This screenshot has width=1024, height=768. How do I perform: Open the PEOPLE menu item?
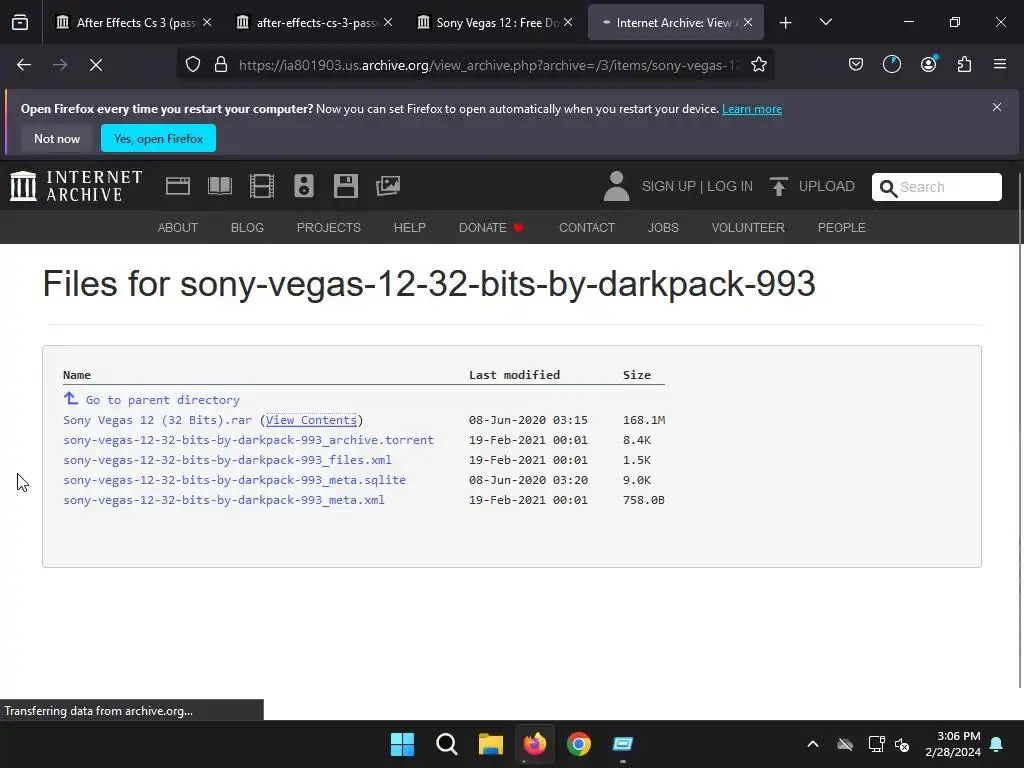coord(842,227)
